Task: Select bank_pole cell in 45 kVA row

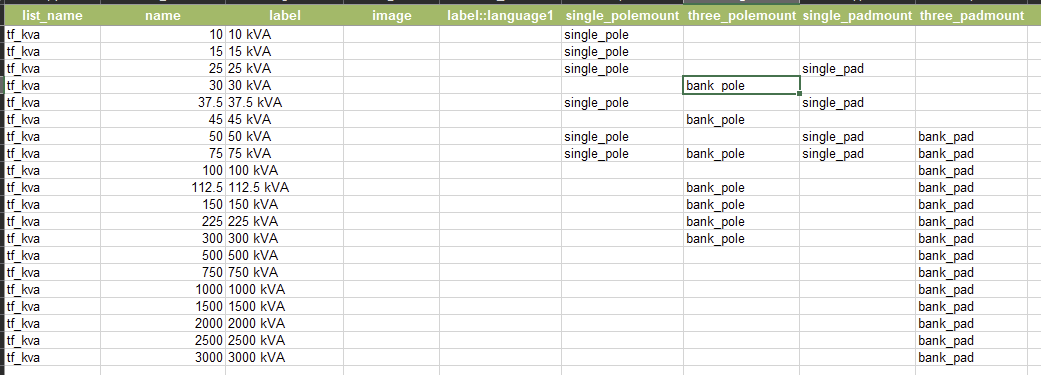Action: coord(742,119)
